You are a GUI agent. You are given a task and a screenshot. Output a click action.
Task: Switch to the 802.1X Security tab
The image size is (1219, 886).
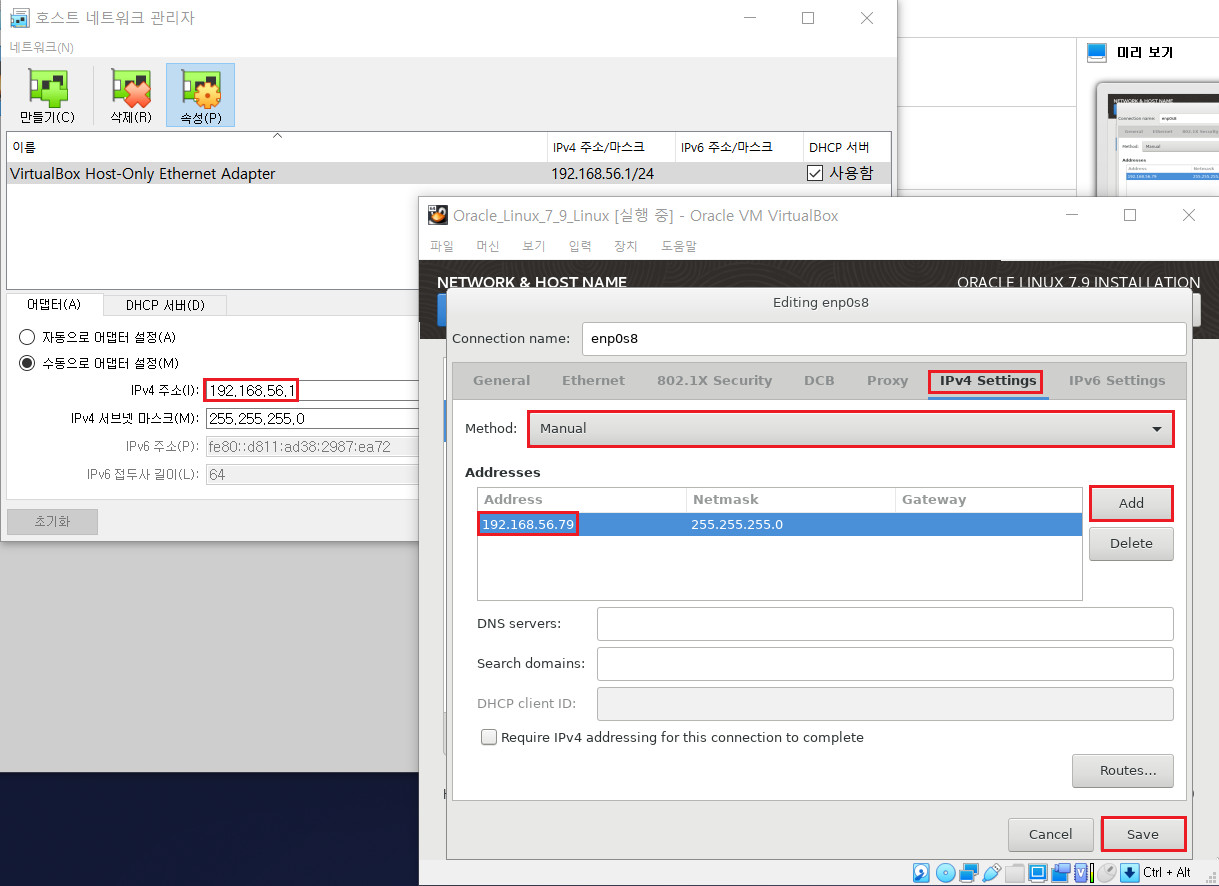pos(714,381)
